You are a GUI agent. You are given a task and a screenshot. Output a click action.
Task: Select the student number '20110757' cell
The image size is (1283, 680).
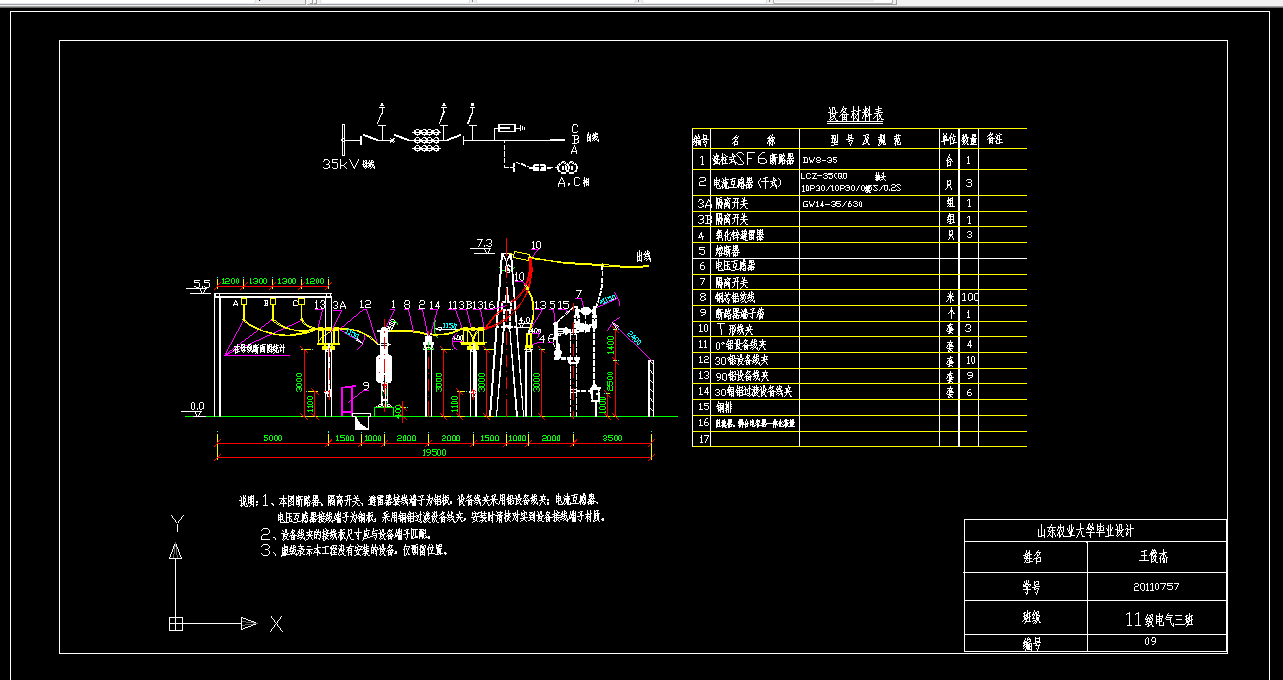(1157, 587)
